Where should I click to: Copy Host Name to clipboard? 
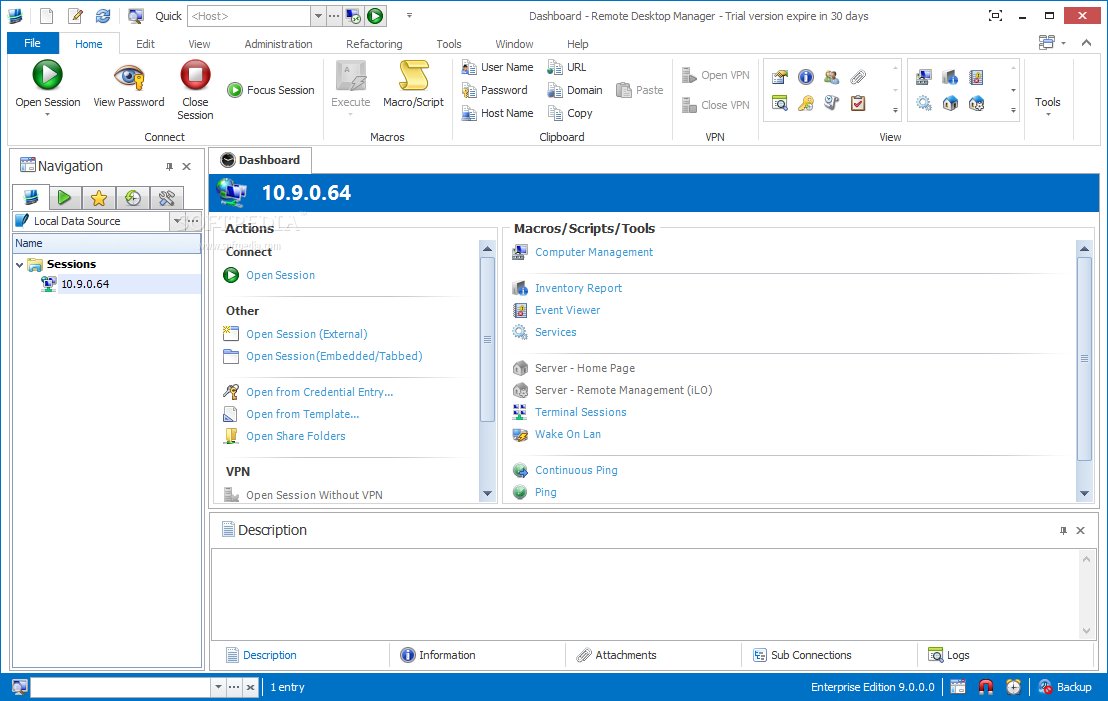(x=497, y=113)
